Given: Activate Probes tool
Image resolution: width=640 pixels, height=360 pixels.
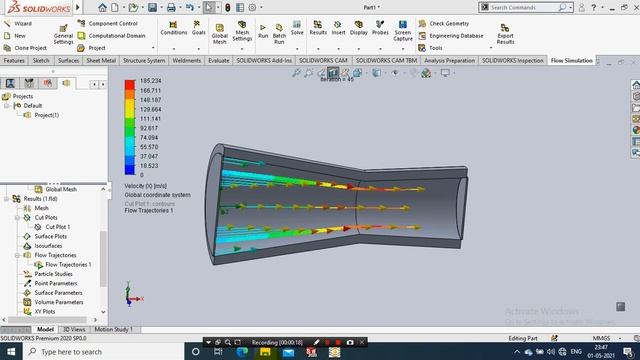Looking at the screenshot, I should 380,28.
